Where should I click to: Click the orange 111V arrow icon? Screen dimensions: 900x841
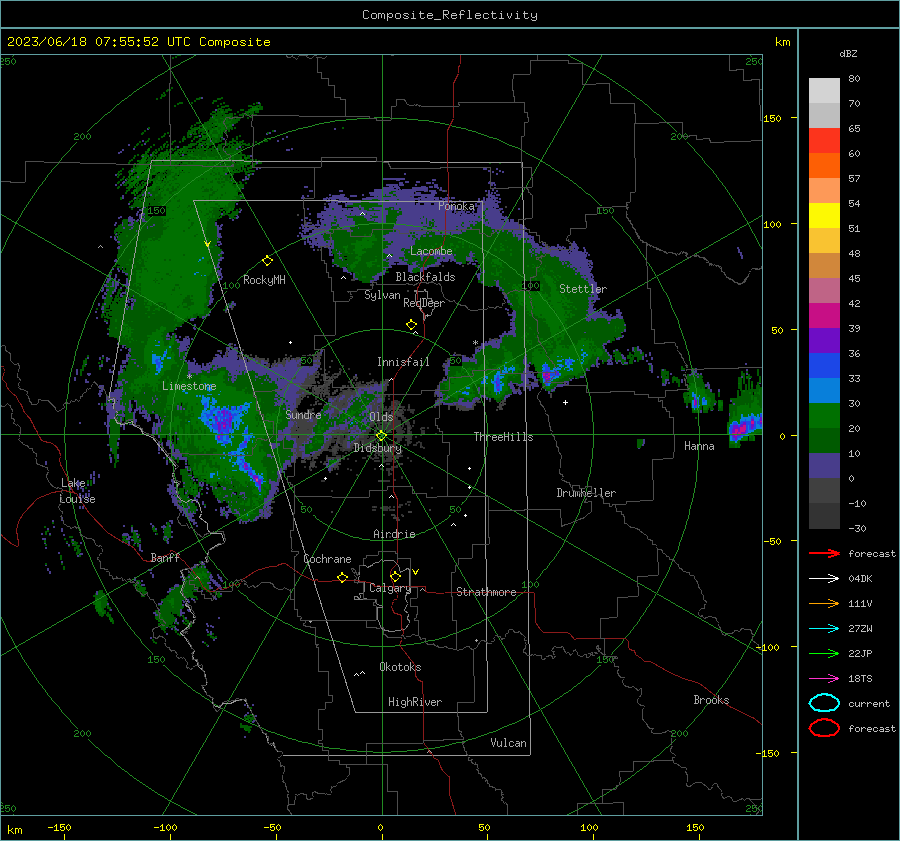point(824,603)
